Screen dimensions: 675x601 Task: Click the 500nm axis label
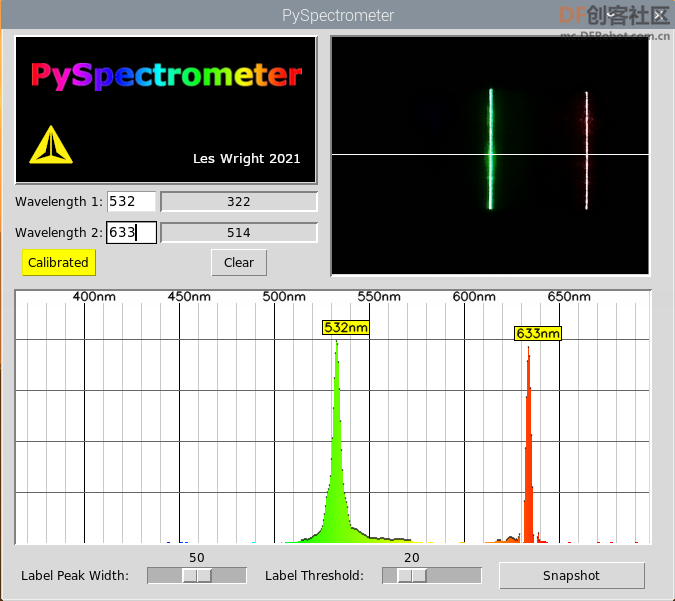(284, 297)
